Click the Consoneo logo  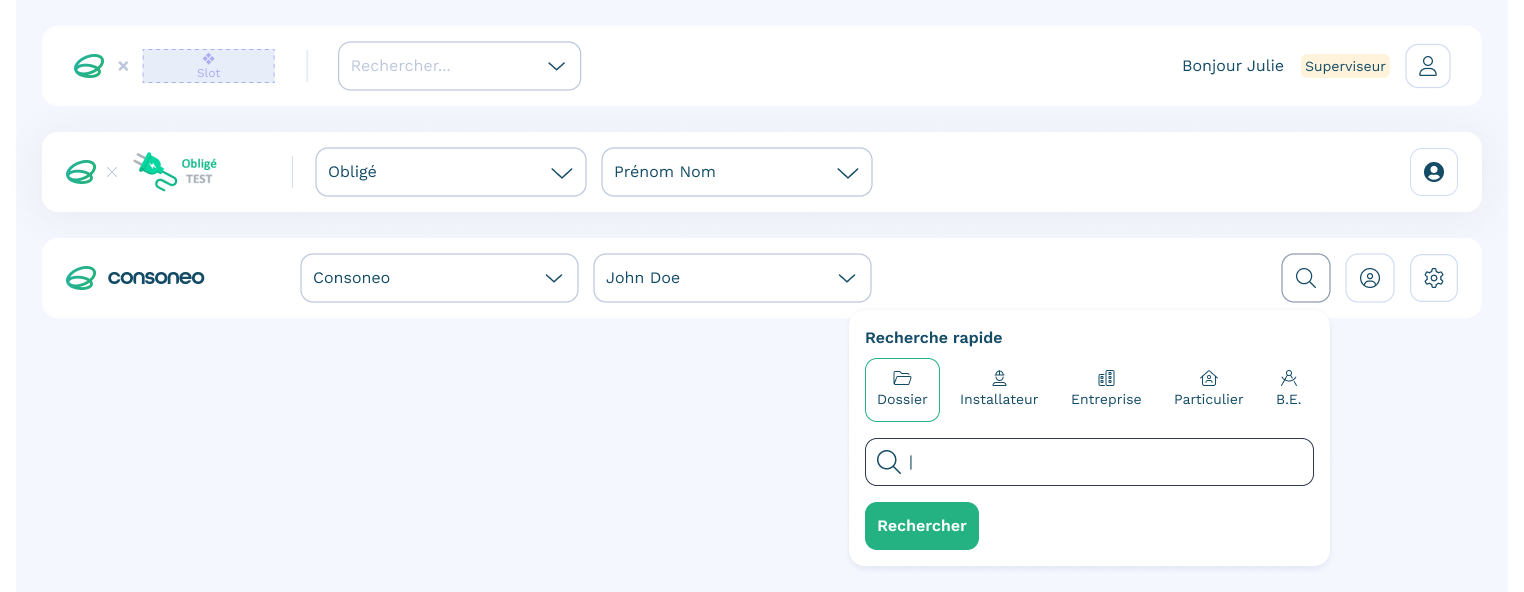(135, 278)
